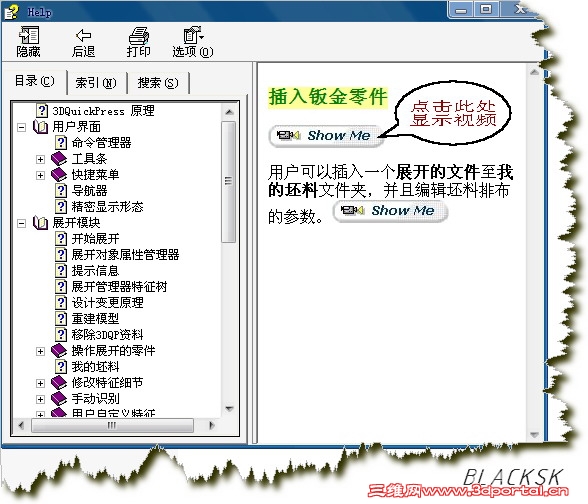Click the page icon beside 重建模型
This screenshot has width=588, height=504.
(61, 319)
